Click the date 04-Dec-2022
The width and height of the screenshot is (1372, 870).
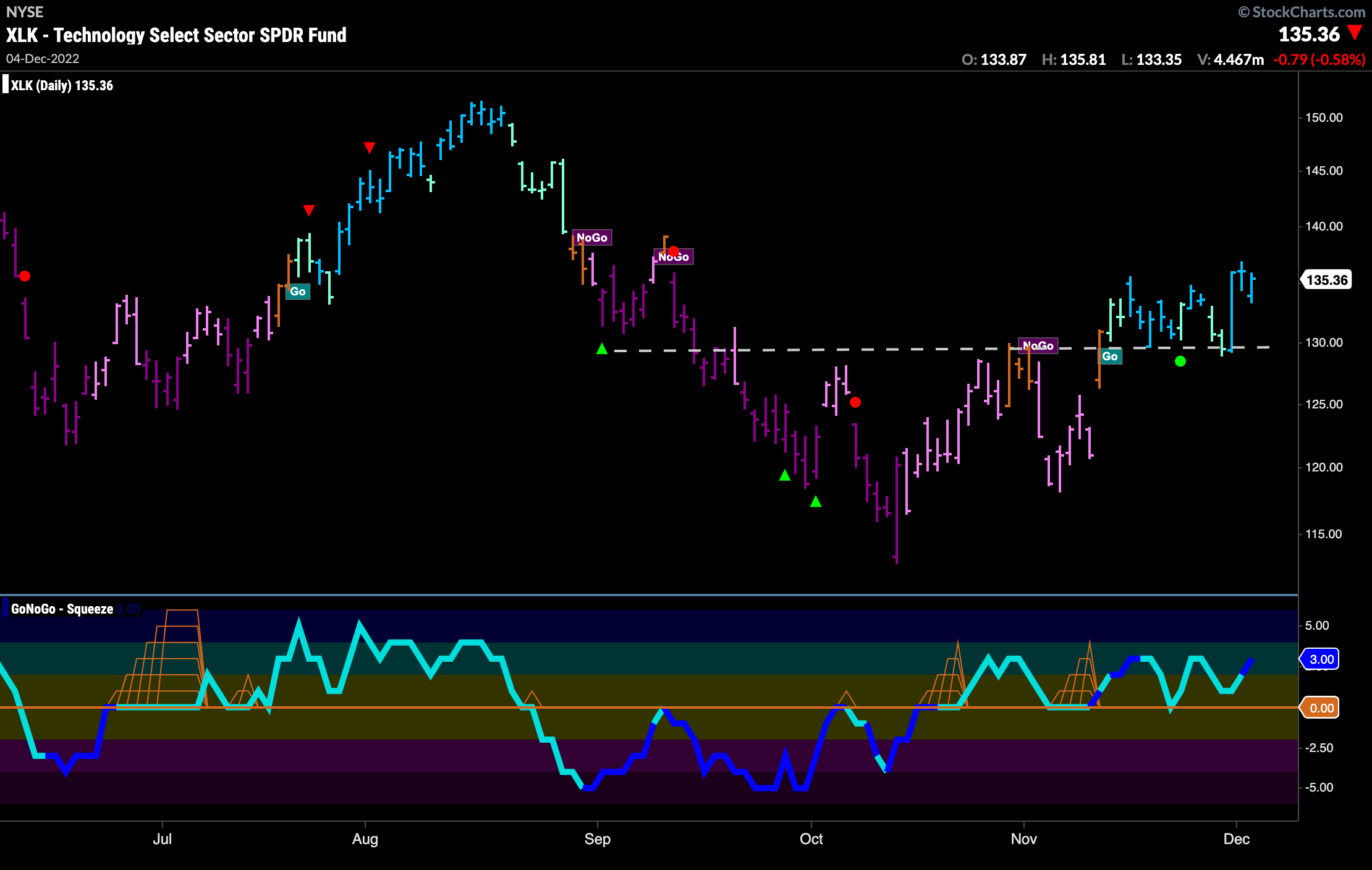point(43,59)
